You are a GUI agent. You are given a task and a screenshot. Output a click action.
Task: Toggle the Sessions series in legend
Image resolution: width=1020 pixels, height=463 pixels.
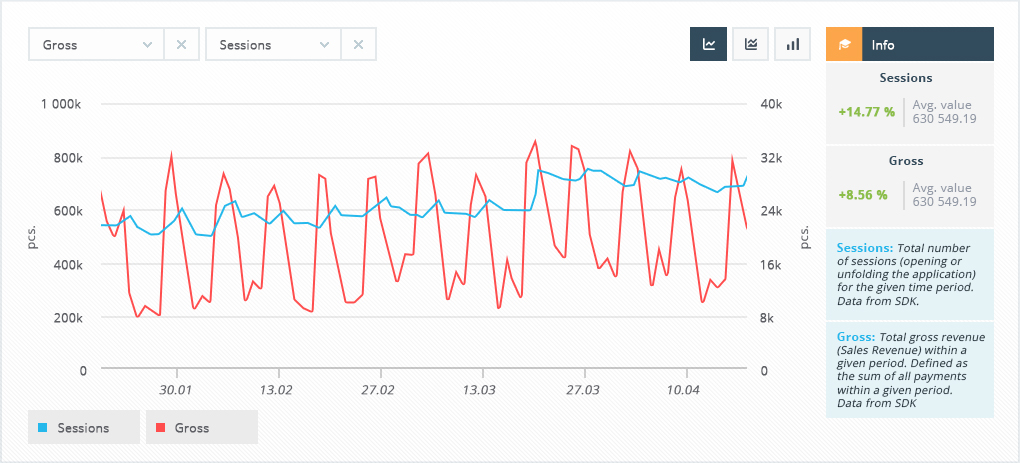point(84,427)
